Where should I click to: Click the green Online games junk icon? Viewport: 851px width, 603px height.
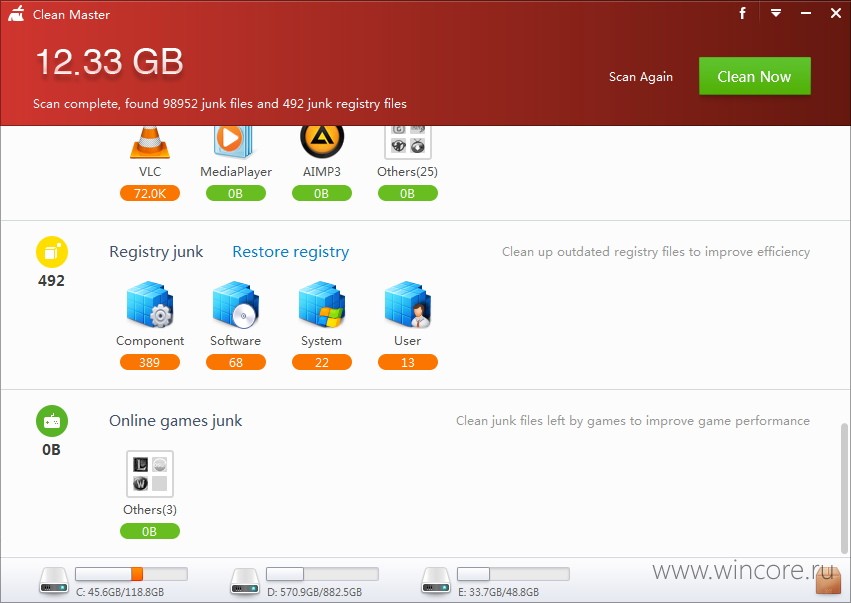tap(52, 421)
